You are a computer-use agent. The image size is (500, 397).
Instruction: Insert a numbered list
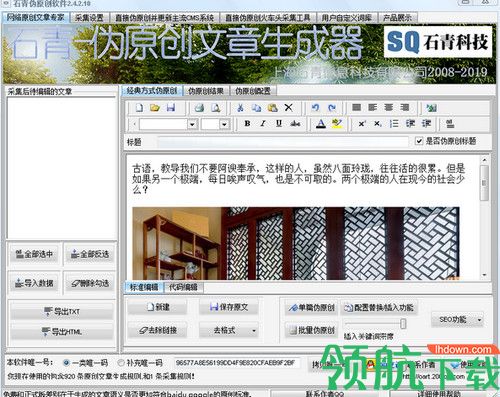pos(394,124)
